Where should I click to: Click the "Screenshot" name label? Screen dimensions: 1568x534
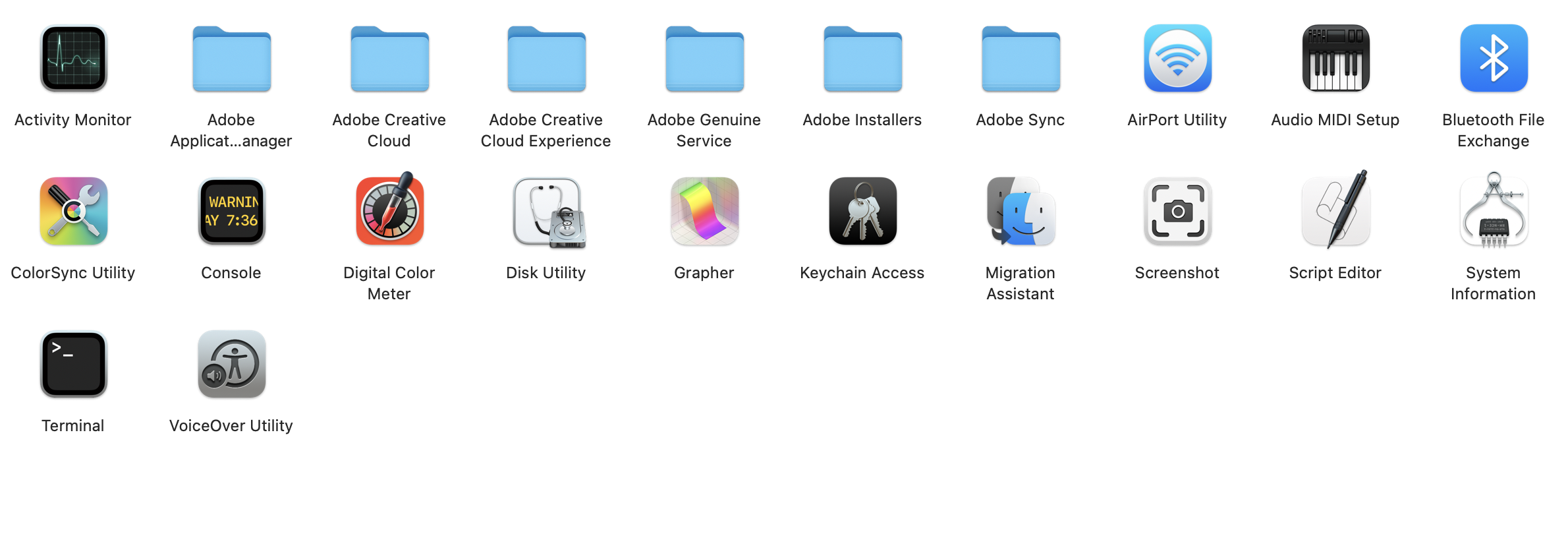(x=1177, y=273)
